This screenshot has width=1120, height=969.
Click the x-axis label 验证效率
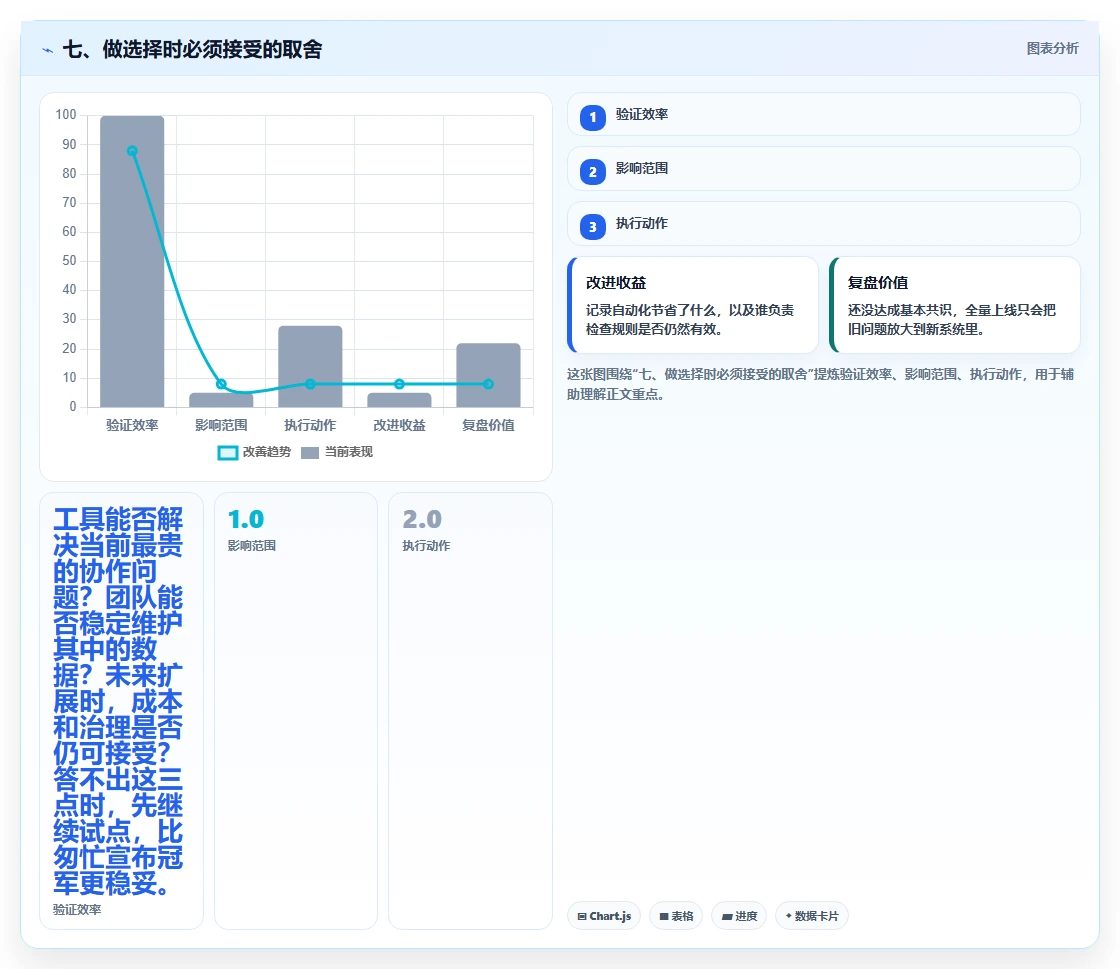pyautogui.click(x=132, y=425)
